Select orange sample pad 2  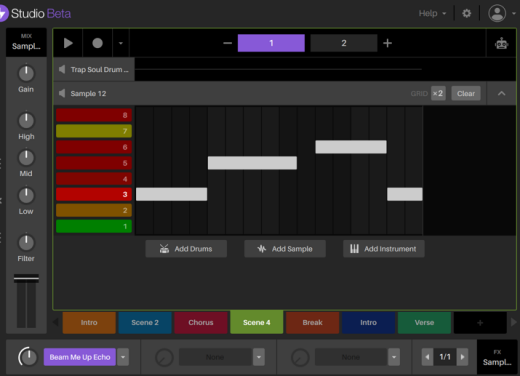pyautogui.click(x=94, y=210)
